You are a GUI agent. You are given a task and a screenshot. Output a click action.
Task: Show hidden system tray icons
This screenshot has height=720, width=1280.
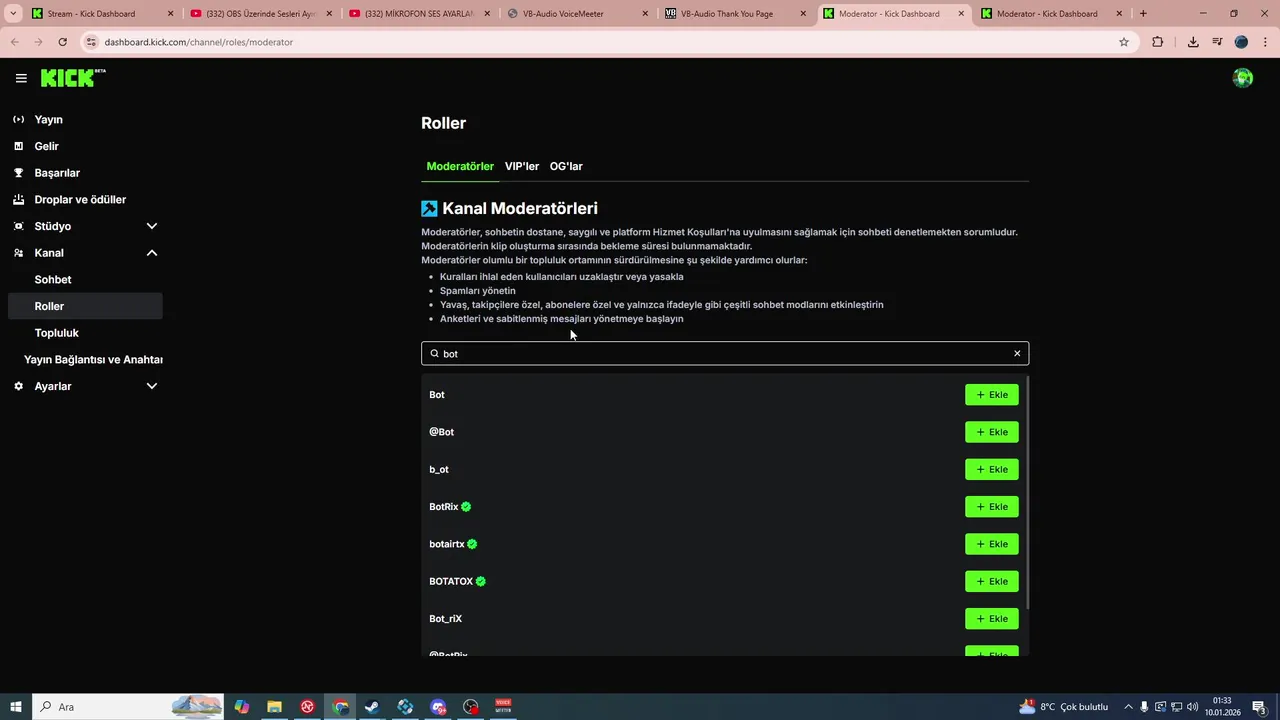click(x=1128, y=707)
